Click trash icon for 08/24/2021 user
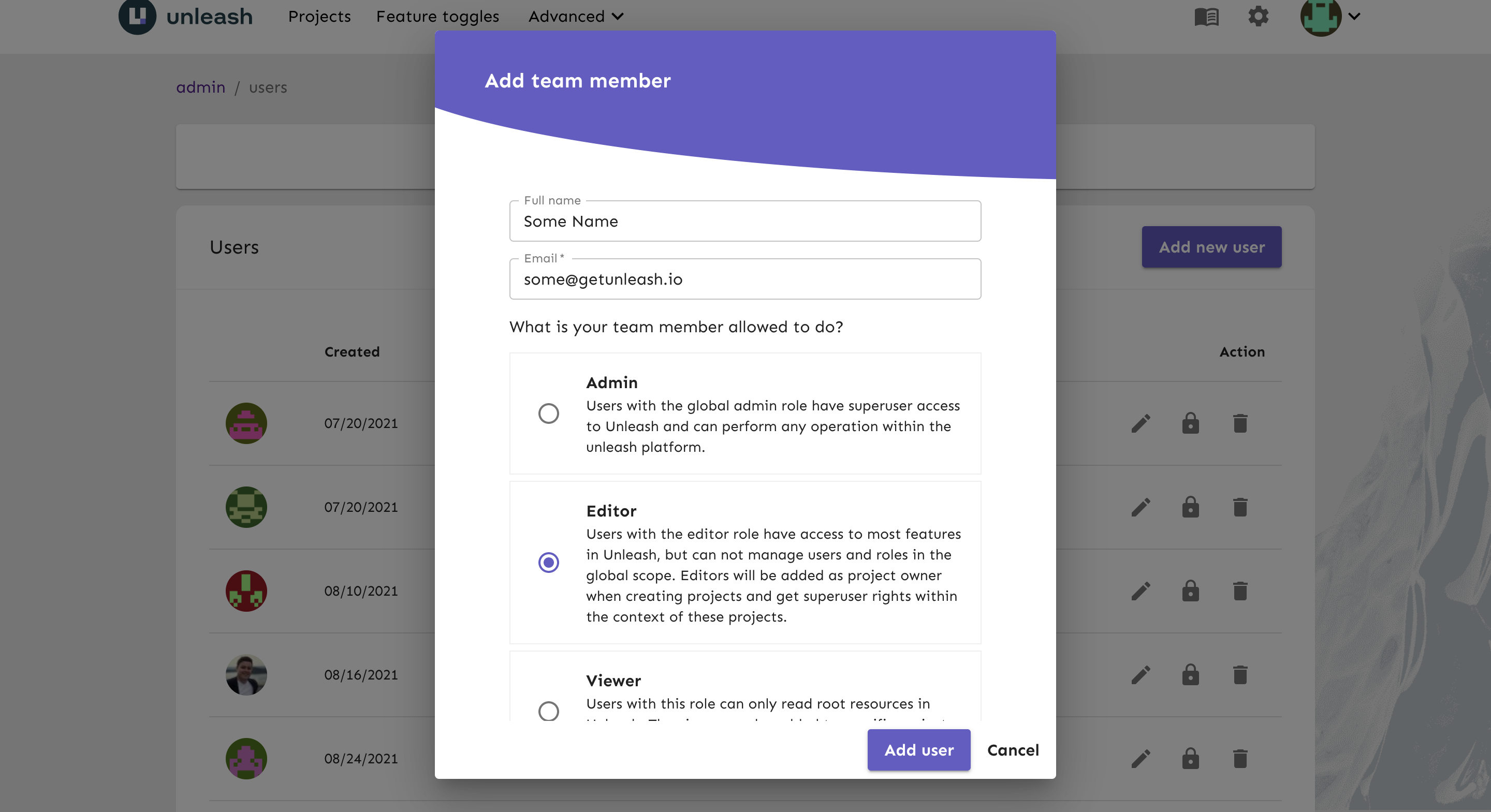 pyautogui.click(x=1240, y=759)
